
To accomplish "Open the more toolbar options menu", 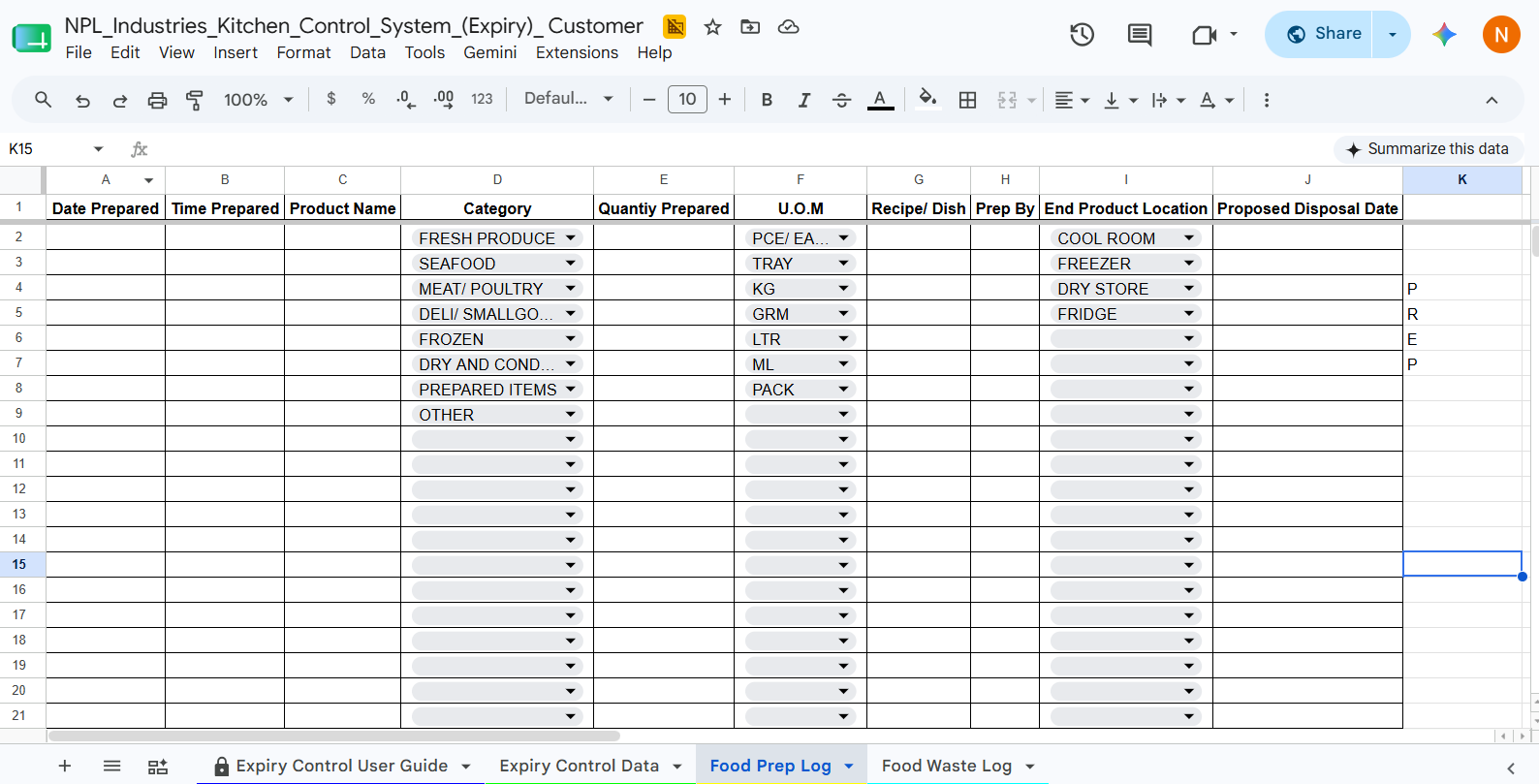I will [x=1266, y=100].
